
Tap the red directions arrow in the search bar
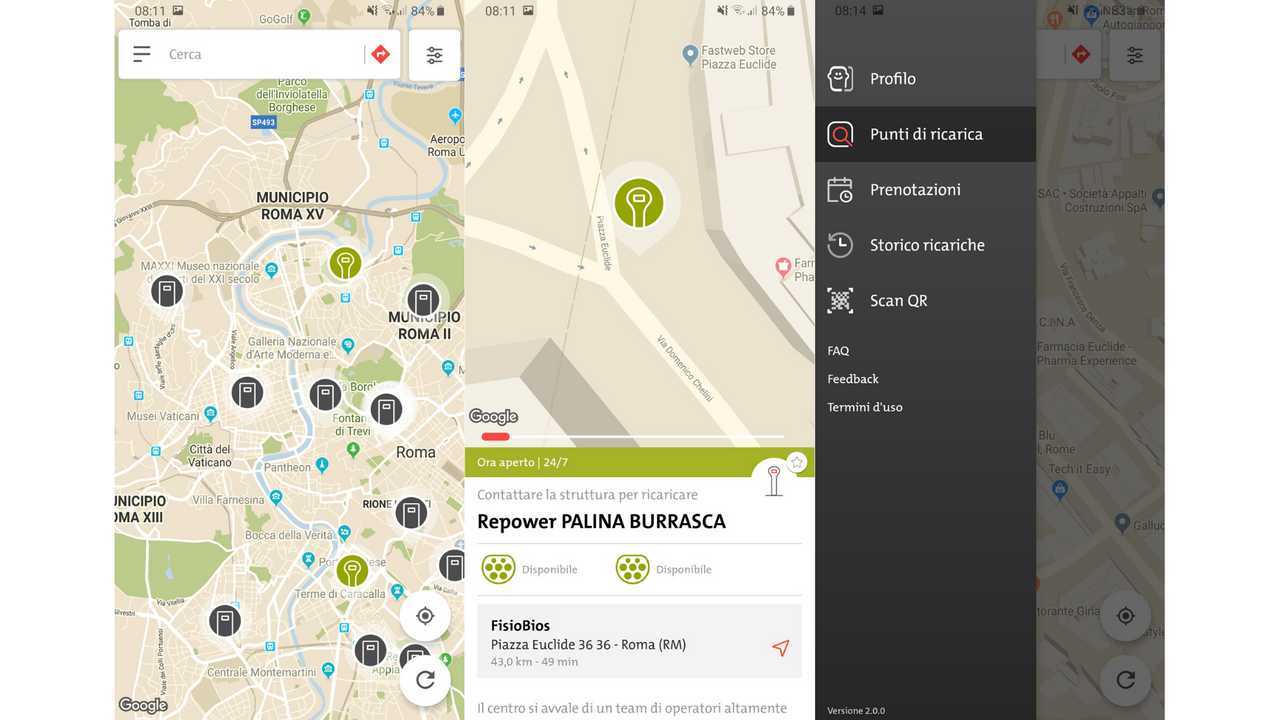[x=380, y=54]
